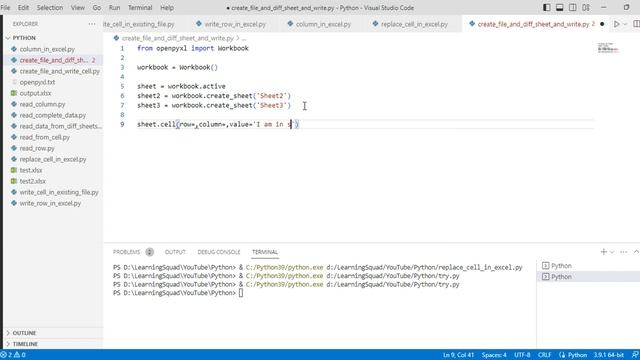Viewport: 640px width, 360px height.
Task: Click line number 6 in gutter
Action: pos(122,96)
